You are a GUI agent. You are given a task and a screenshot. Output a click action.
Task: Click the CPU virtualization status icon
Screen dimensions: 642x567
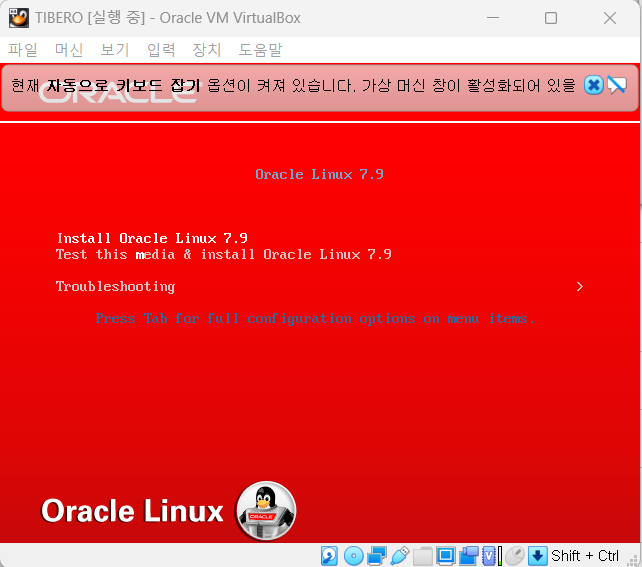click(x=492, y=556)
